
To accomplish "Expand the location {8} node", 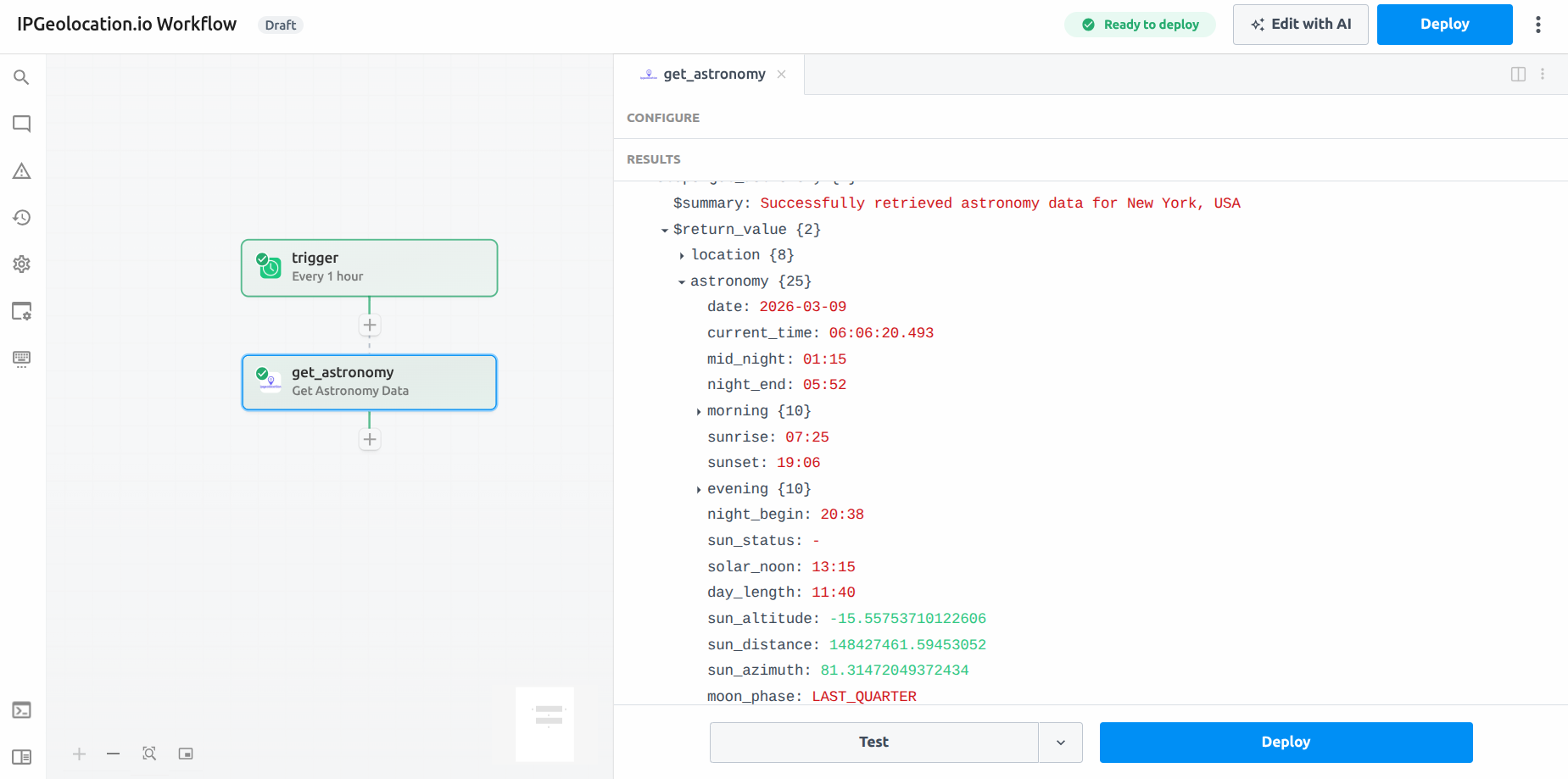I will pos(682,255).
